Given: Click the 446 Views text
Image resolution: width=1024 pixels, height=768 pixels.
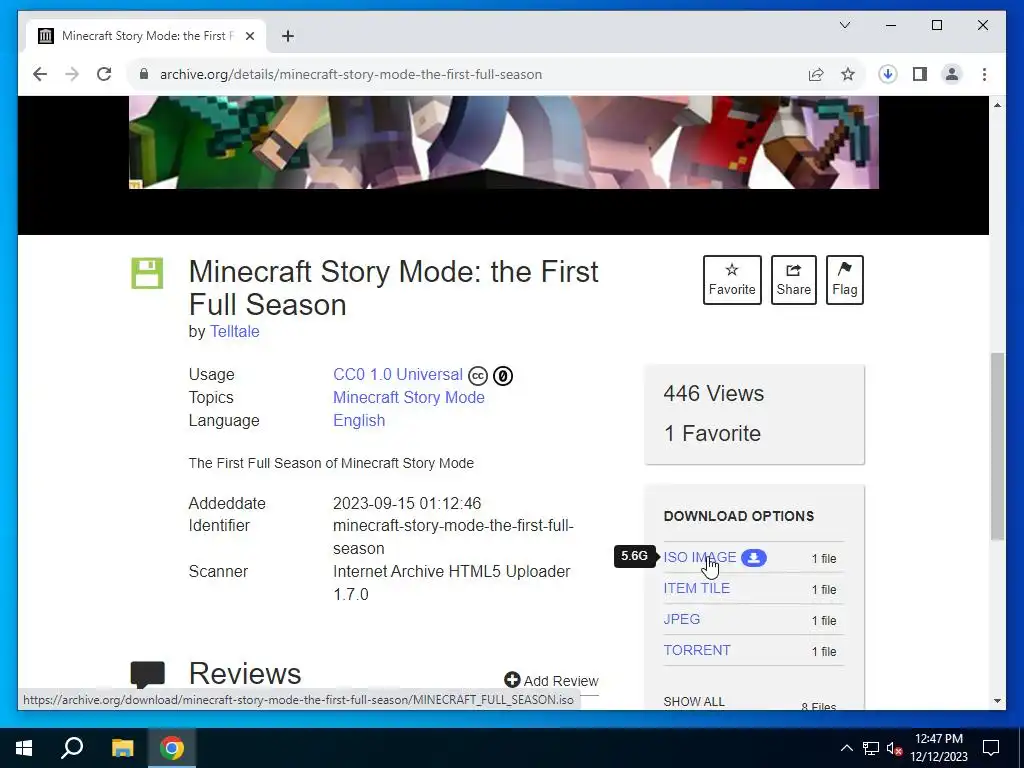Looking at the screenshot, I should 714,393.
